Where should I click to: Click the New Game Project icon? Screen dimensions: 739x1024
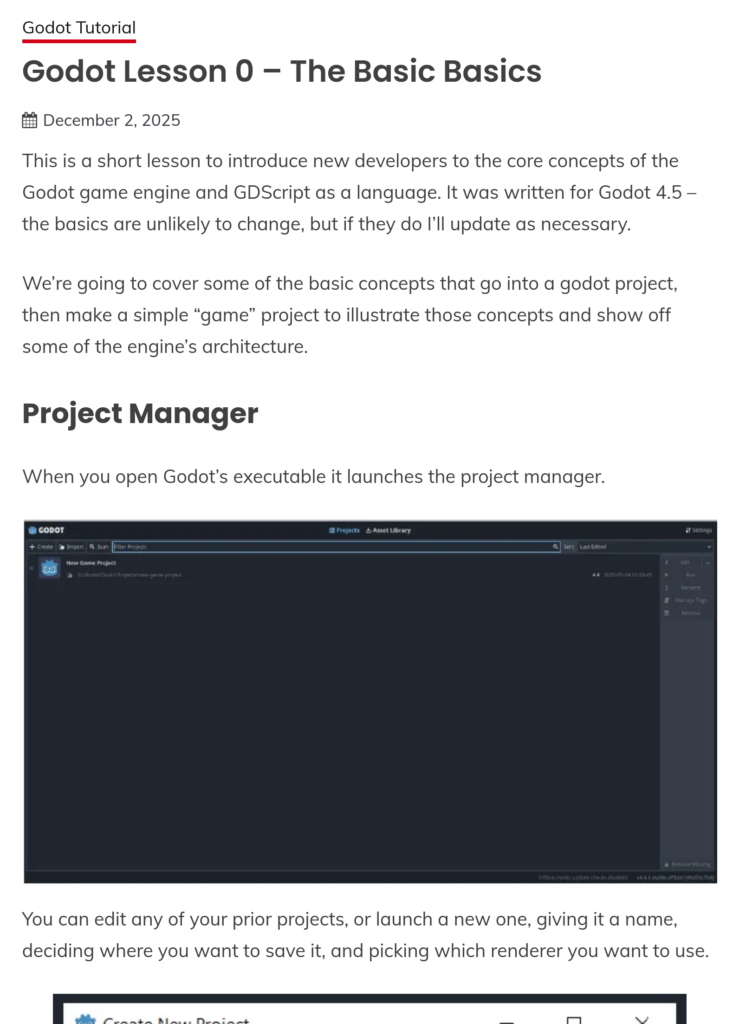50,569
